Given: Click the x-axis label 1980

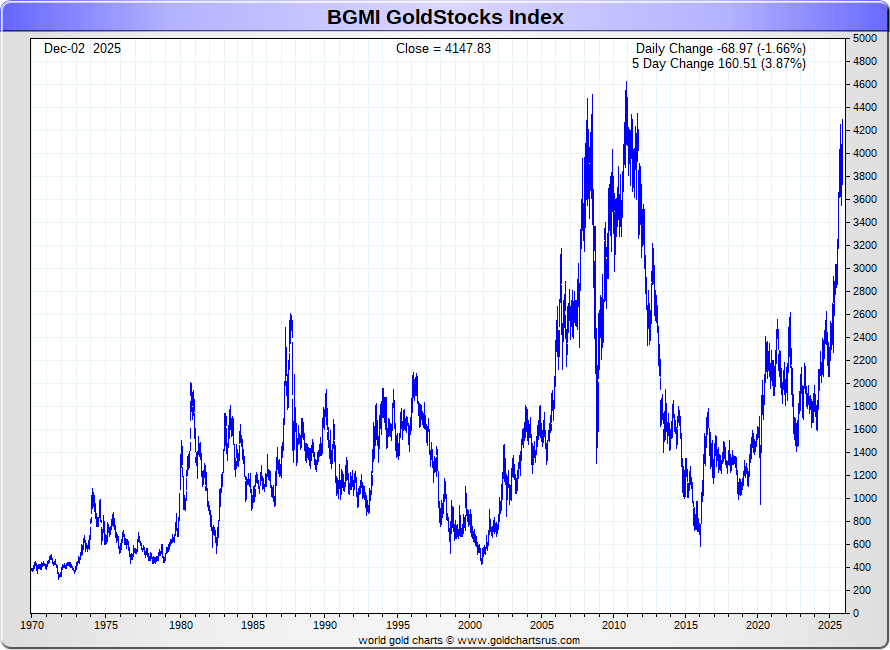Looking at the screenshot, I should point(180,626).
